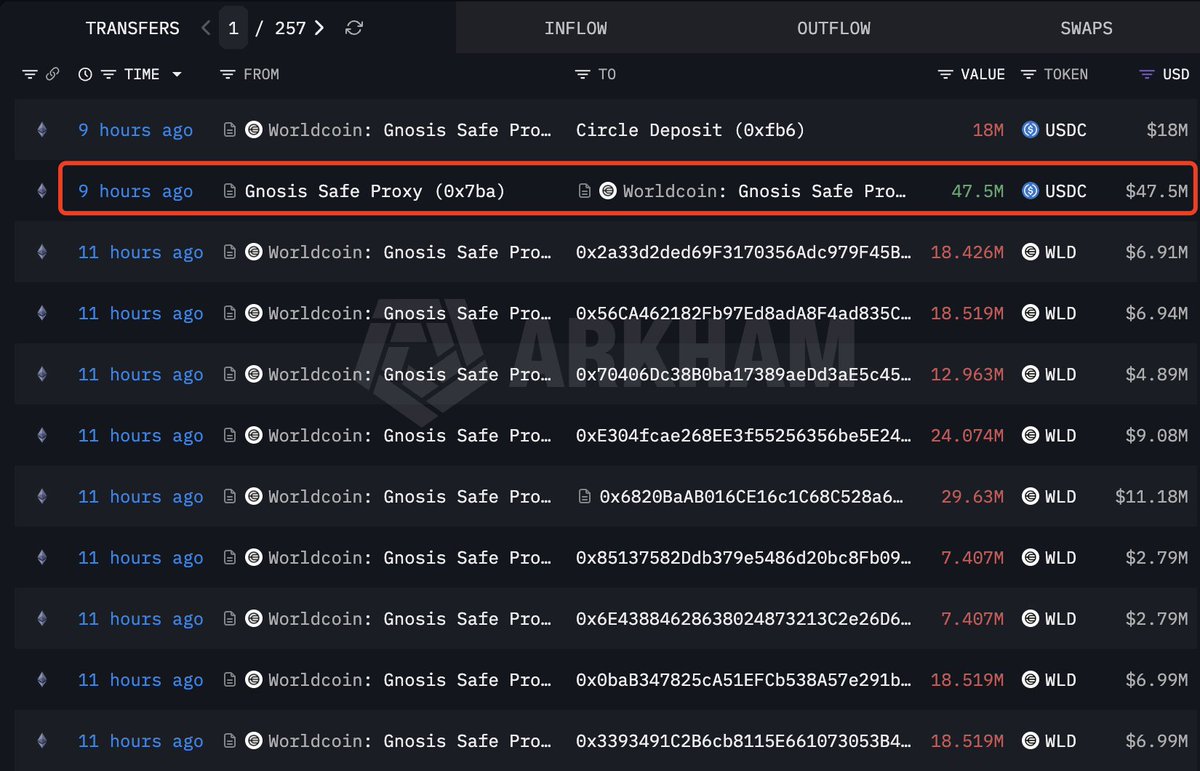The height and width of the screenshot is (771, 1200).
Task: Click the $6.94M USD amount
Action: (x=1156, y=313)
